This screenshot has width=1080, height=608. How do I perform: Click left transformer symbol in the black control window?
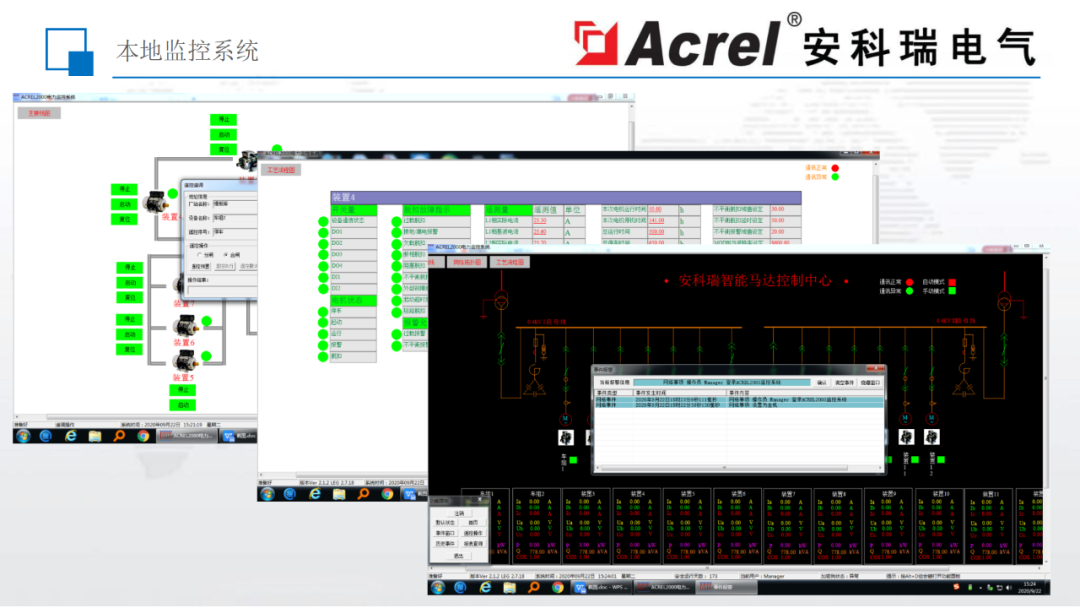tap(501, 301)
